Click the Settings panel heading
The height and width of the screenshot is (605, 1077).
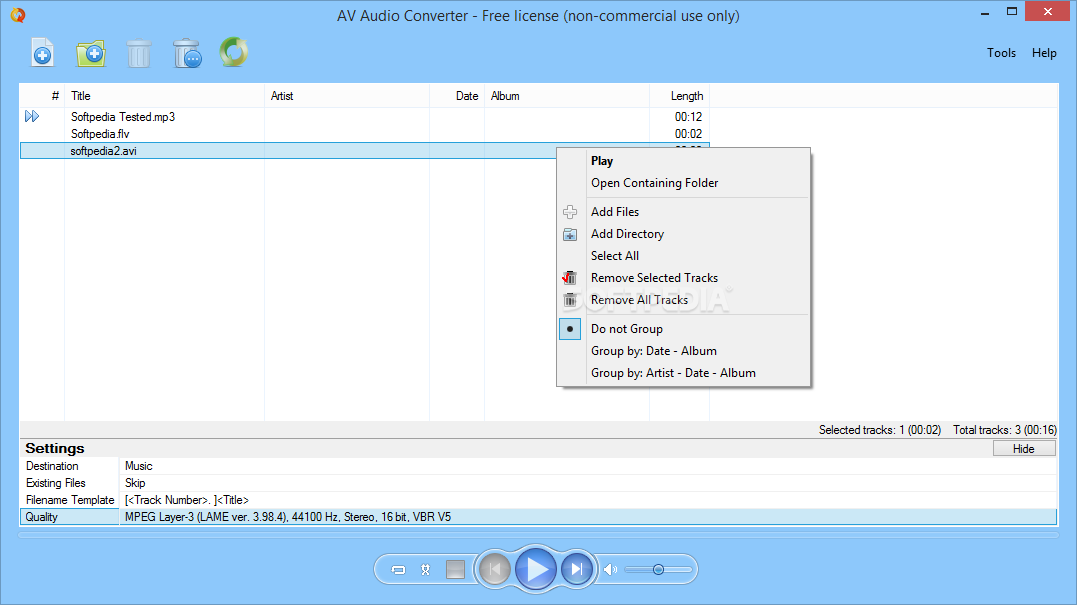pyautogui.click(x=54, y=448)
